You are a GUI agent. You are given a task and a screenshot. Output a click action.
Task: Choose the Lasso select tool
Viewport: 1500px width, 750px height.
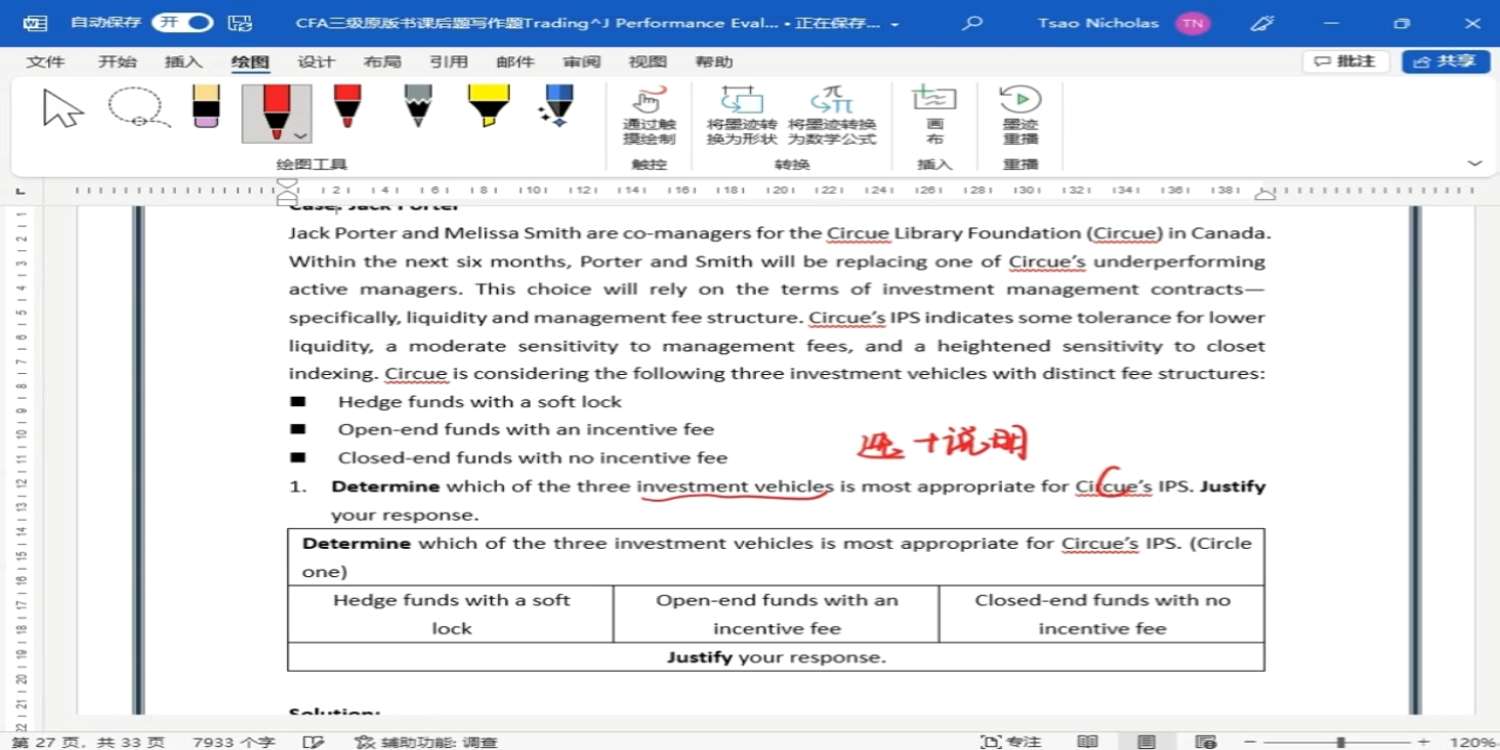138,108
